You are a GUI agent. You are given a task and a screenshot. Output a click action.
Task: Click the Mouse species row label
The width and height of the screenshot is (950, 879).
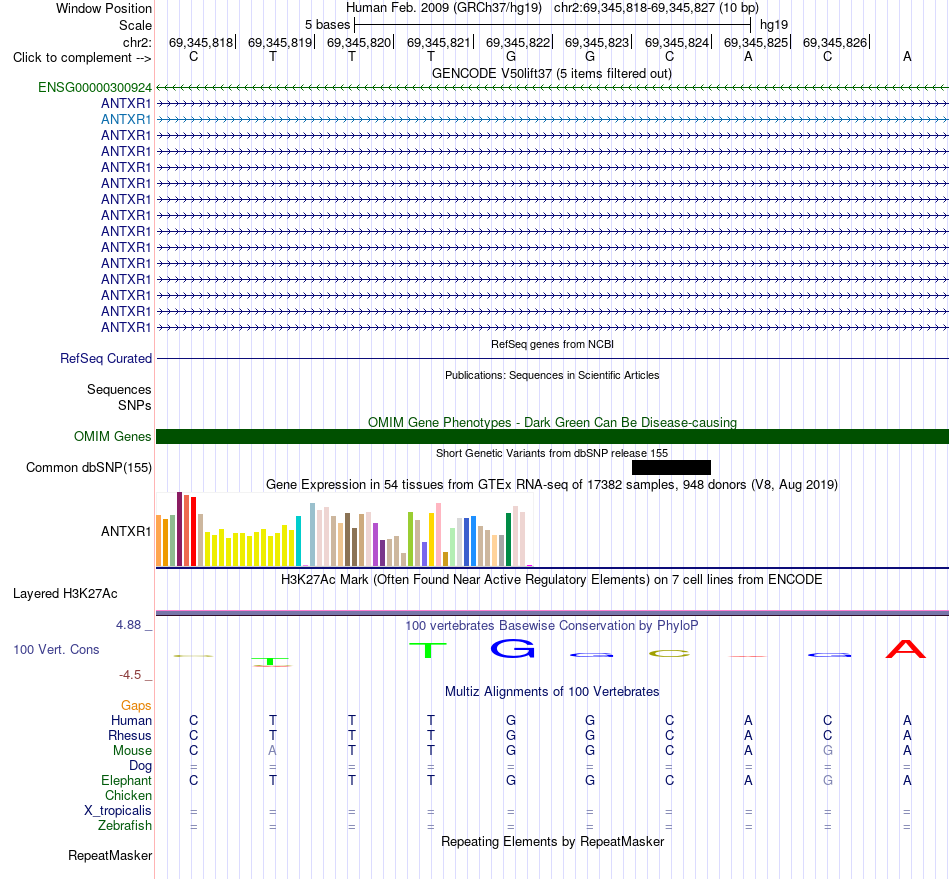point(132,751)
